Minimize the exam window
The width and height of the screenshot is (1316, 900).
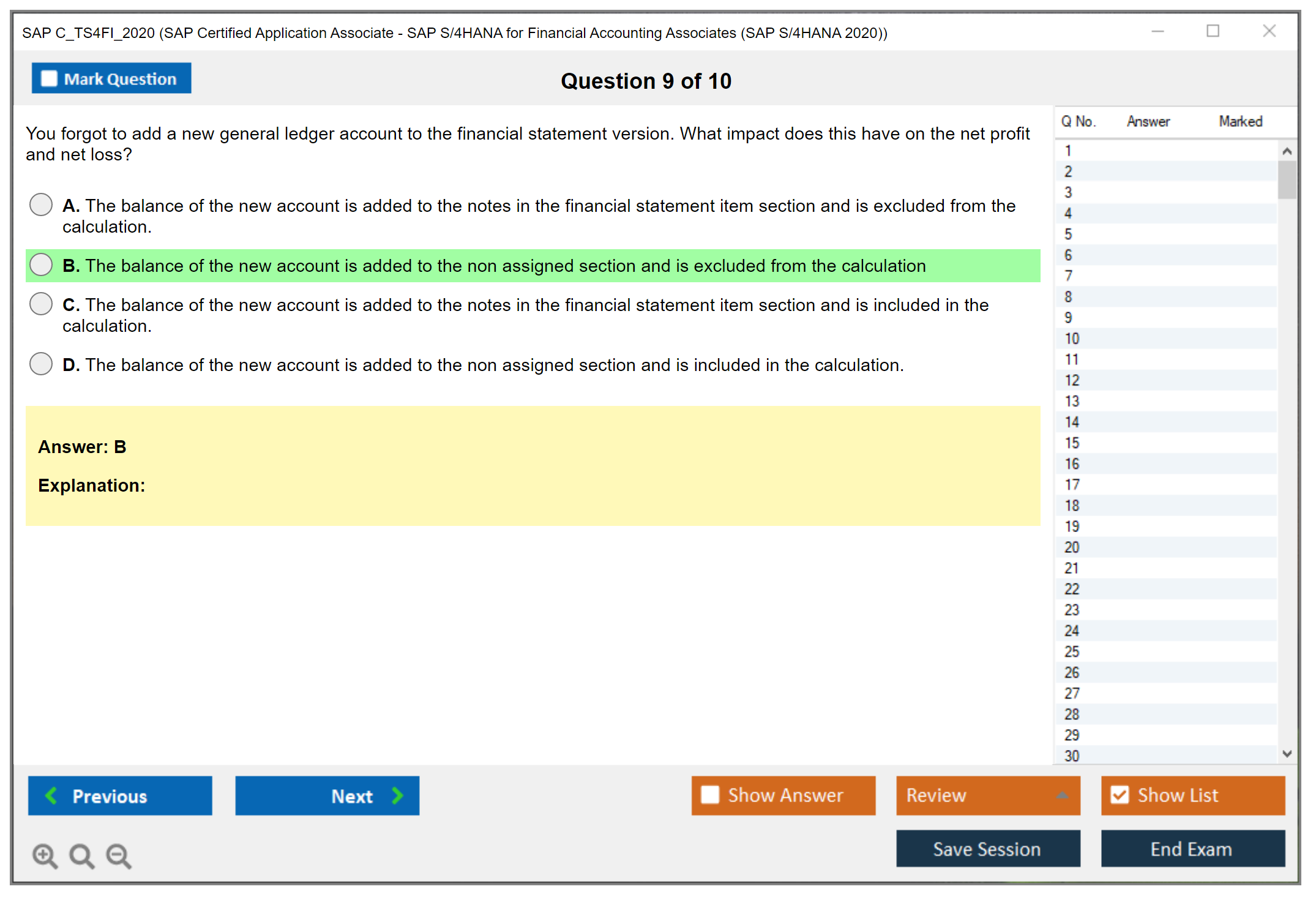click(1157, 31)
